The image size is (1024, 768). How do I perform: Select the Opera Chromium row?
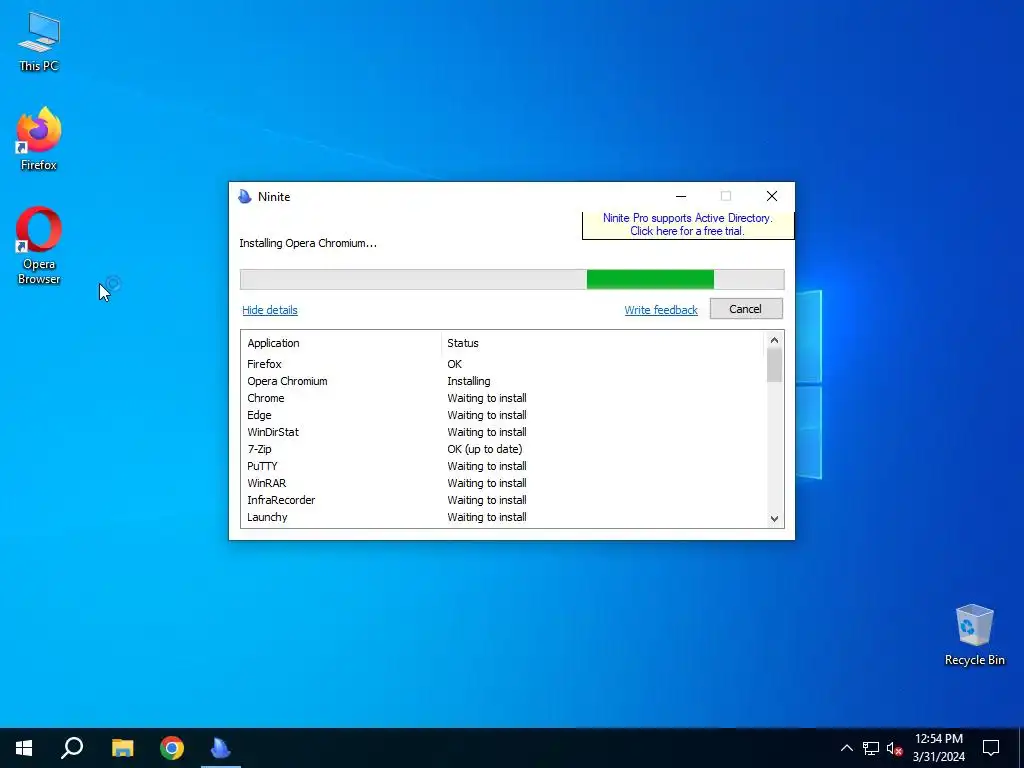[503, 381]
